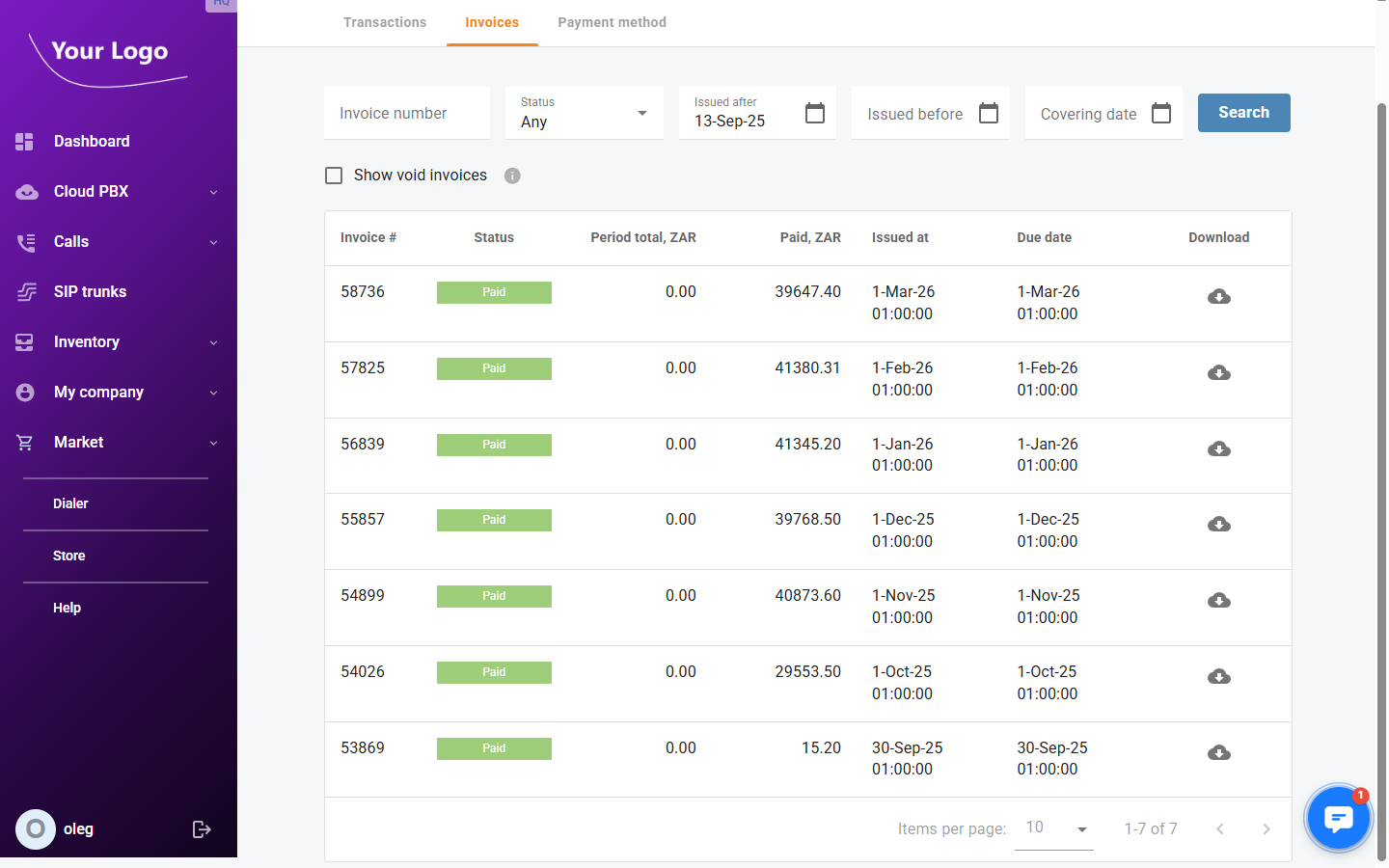Open the Items per page dropdown

(1054, 827)
